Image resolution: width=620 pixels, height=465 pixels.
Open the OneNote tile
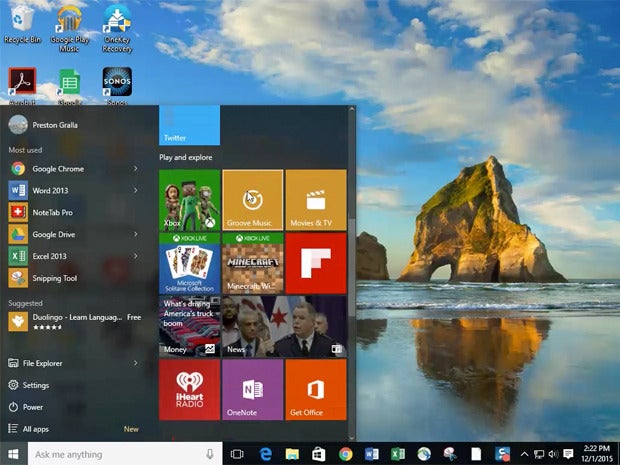[253, 390]
